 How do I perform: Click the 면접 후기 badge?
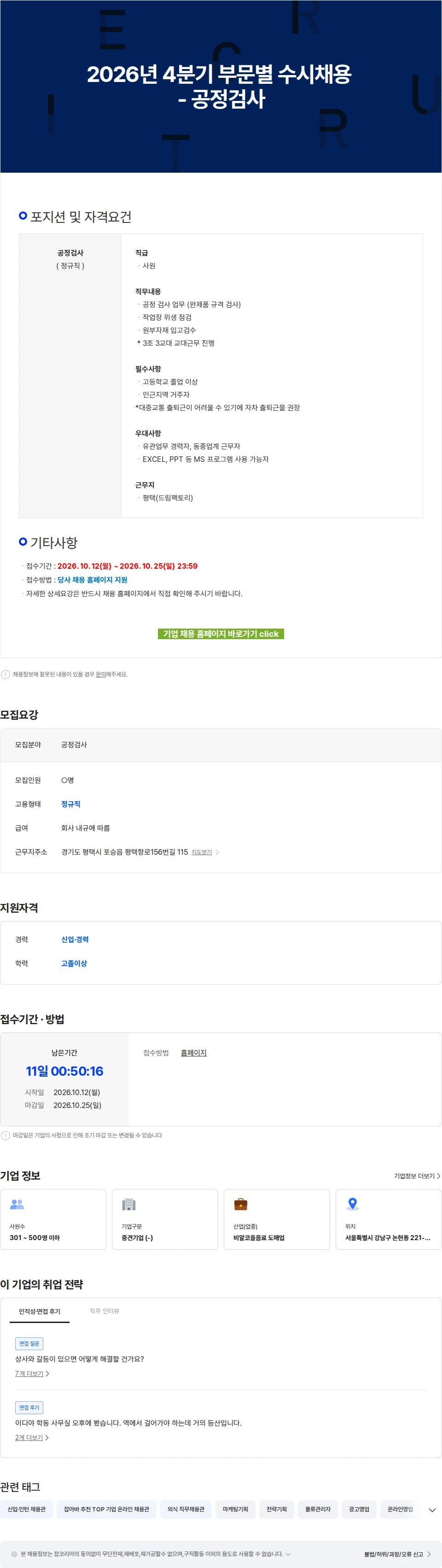pos(29,1407)
